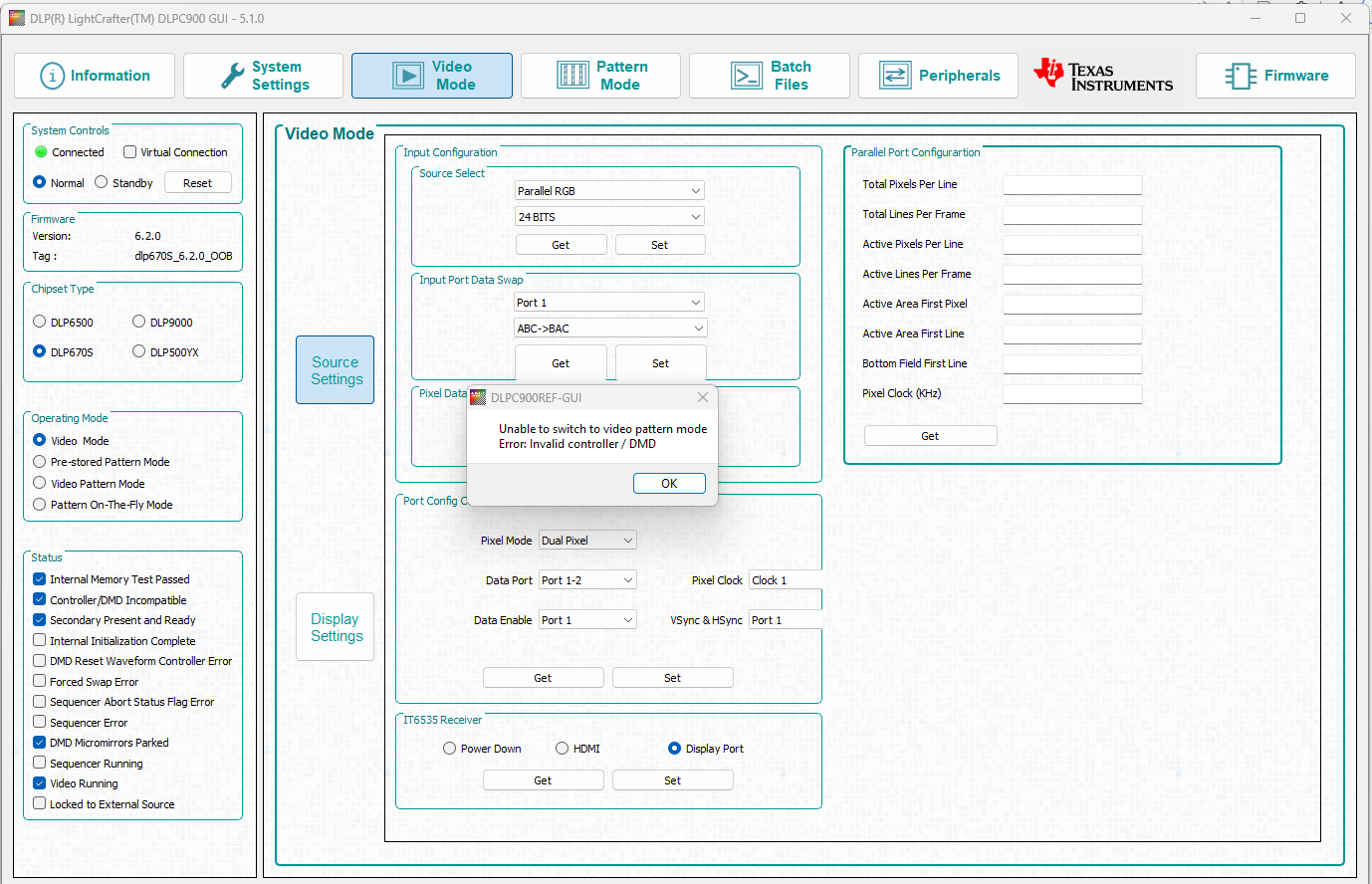Choose DLP670S chipset type
The height and width of the screenshot is (884, 1372).
click(x=40, y=351)
